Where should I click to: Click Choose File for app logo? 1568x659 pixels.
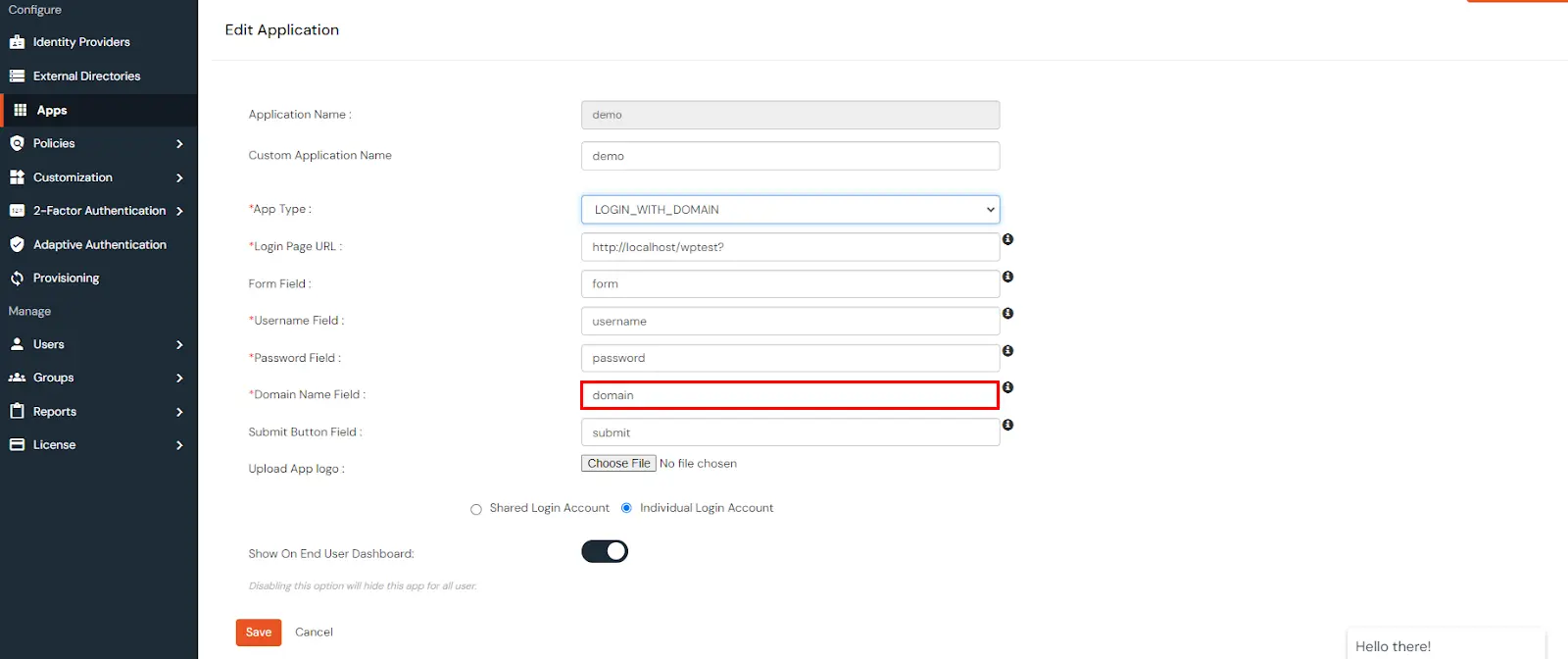coord(618,463)
